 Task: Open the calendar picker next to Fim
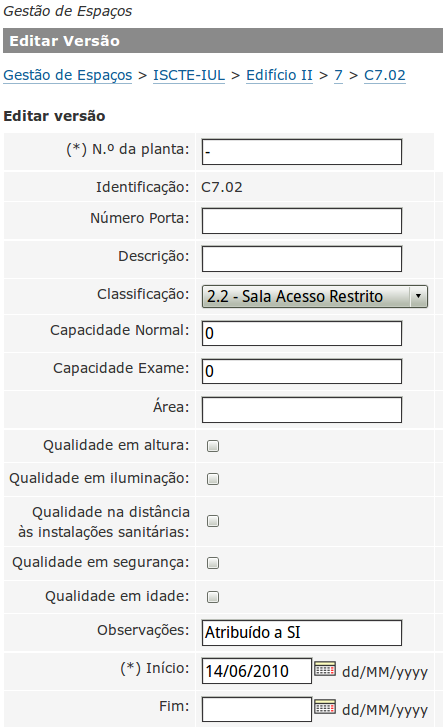(x=325, y=707)
